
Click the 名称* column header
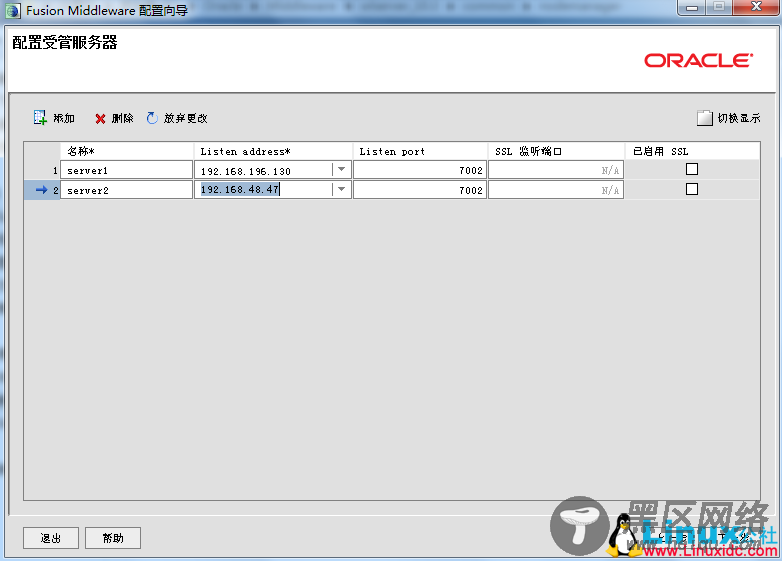(127, 151)
